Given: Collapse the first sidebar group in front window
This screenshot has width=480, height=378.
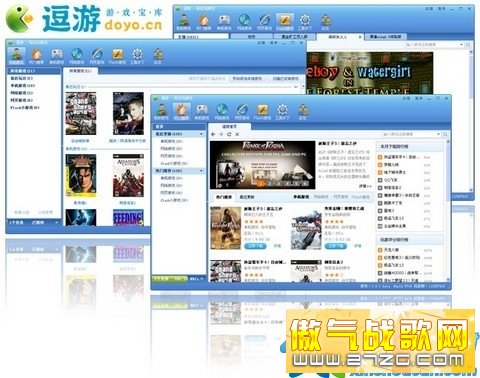Looking at the screenshot, I should tap(201, 134).
